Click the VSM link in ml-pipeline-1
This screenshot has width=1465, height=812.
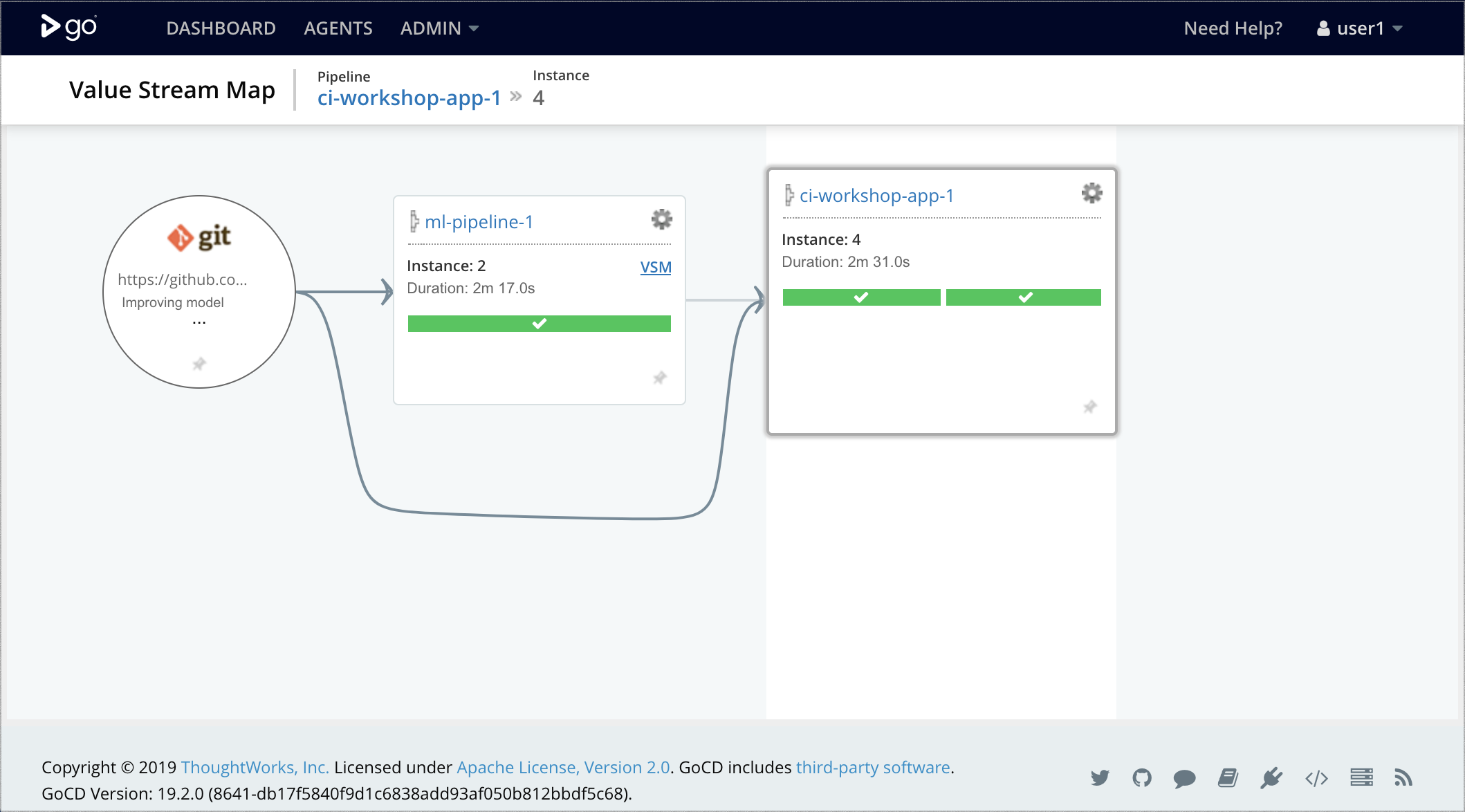tap(655, 267)
